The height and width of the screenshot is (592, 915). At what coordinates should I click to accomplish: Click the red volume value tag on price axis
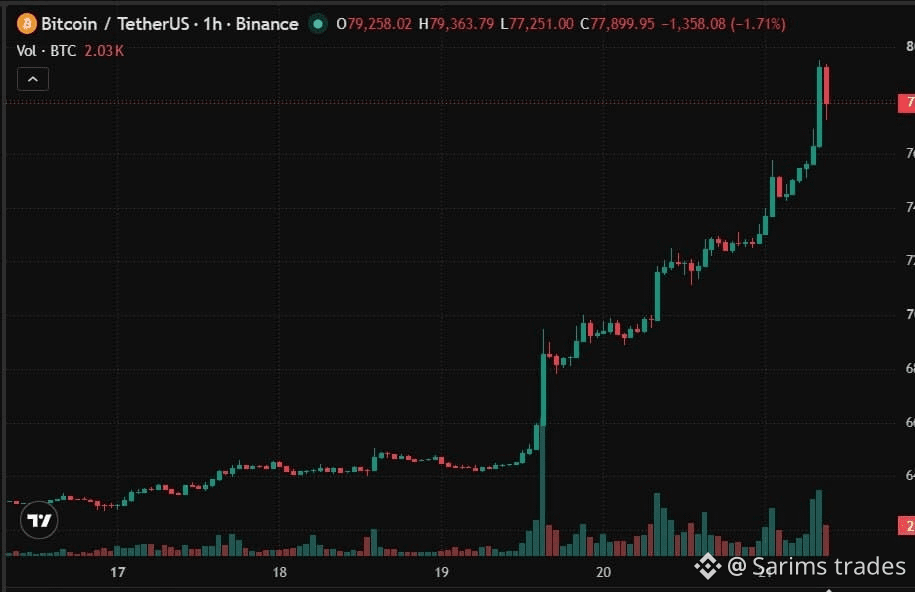[x=906, y=525]
